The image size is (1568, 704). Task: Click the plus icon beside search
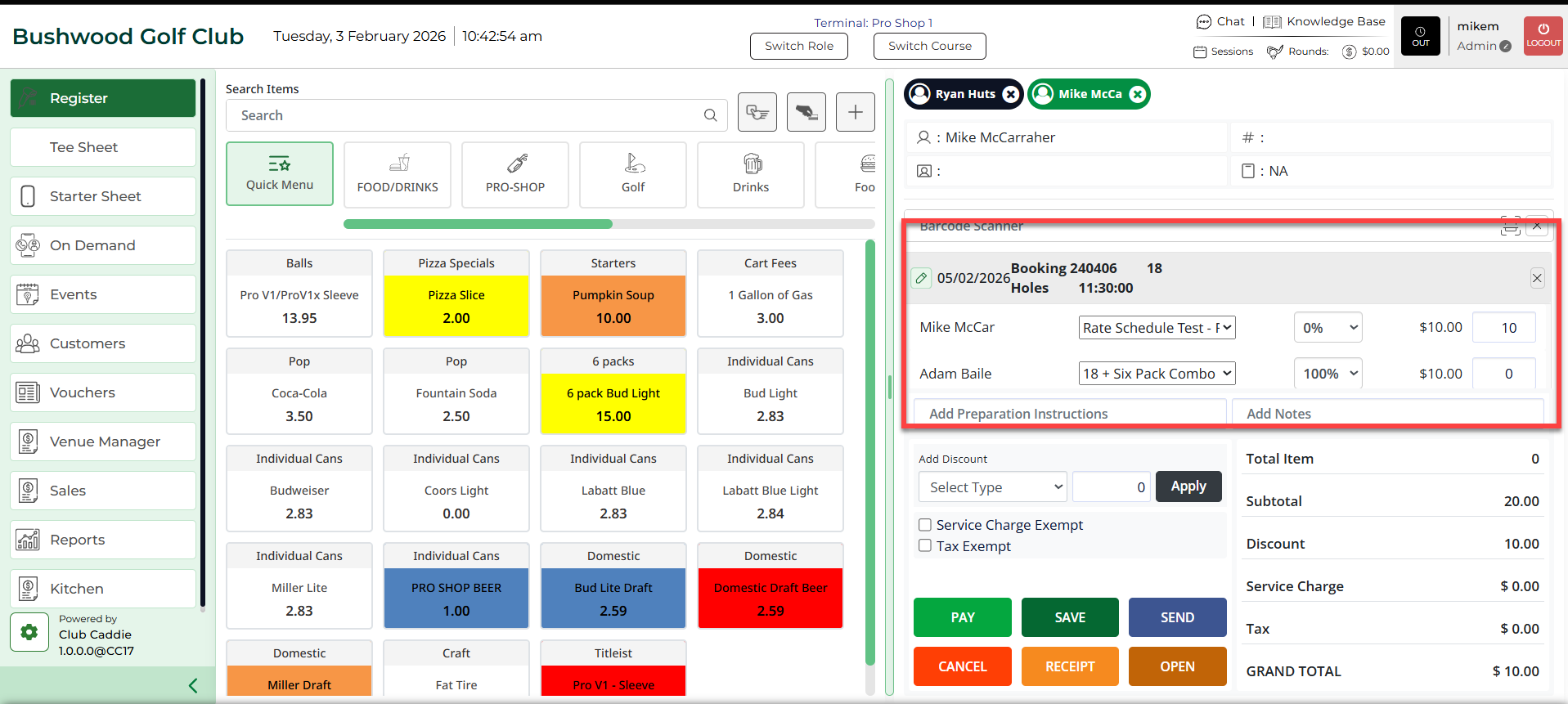(x=855, y=112)
